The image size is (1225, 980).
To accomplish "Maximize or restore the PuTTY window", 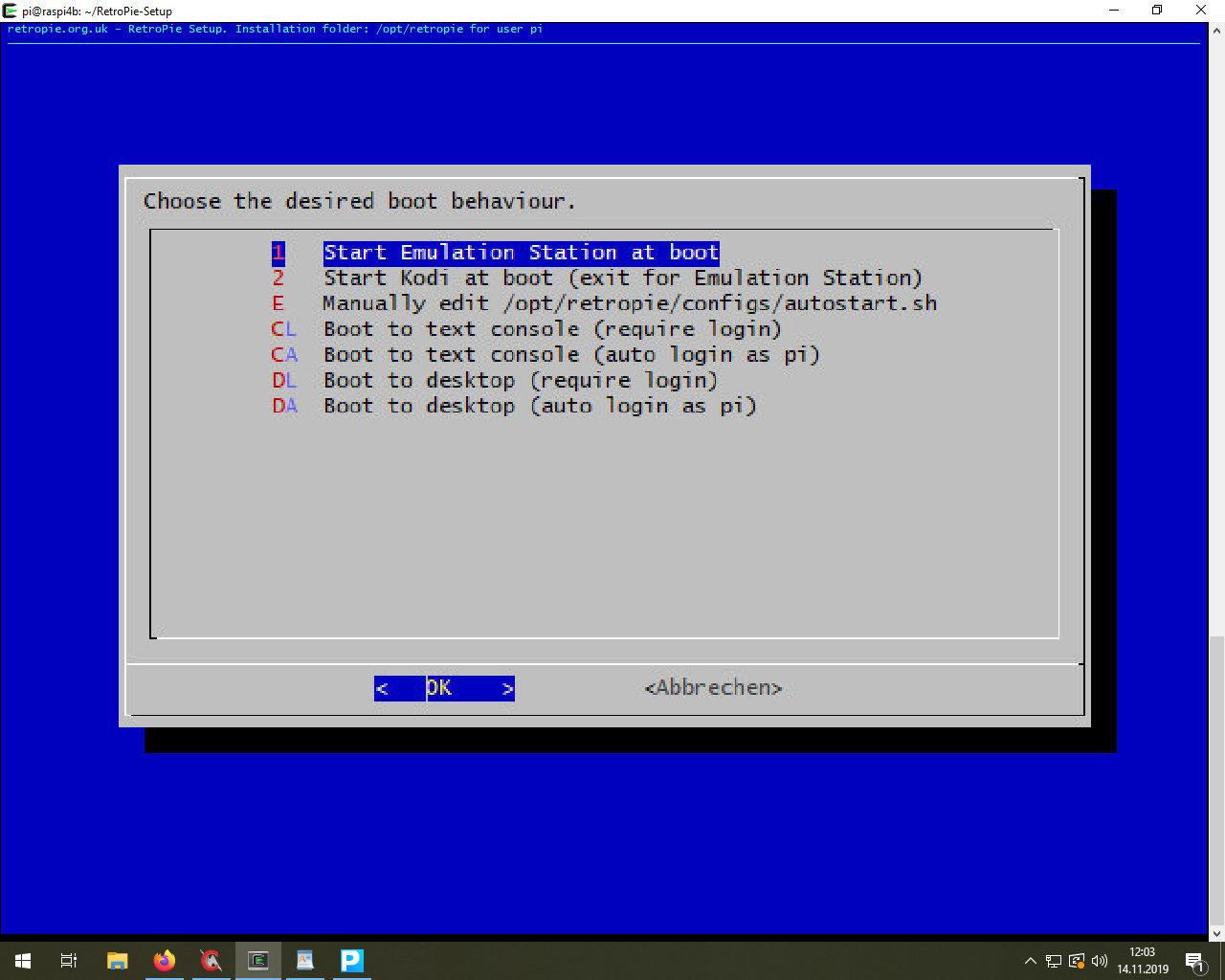I will click(x=1157, y=11).
